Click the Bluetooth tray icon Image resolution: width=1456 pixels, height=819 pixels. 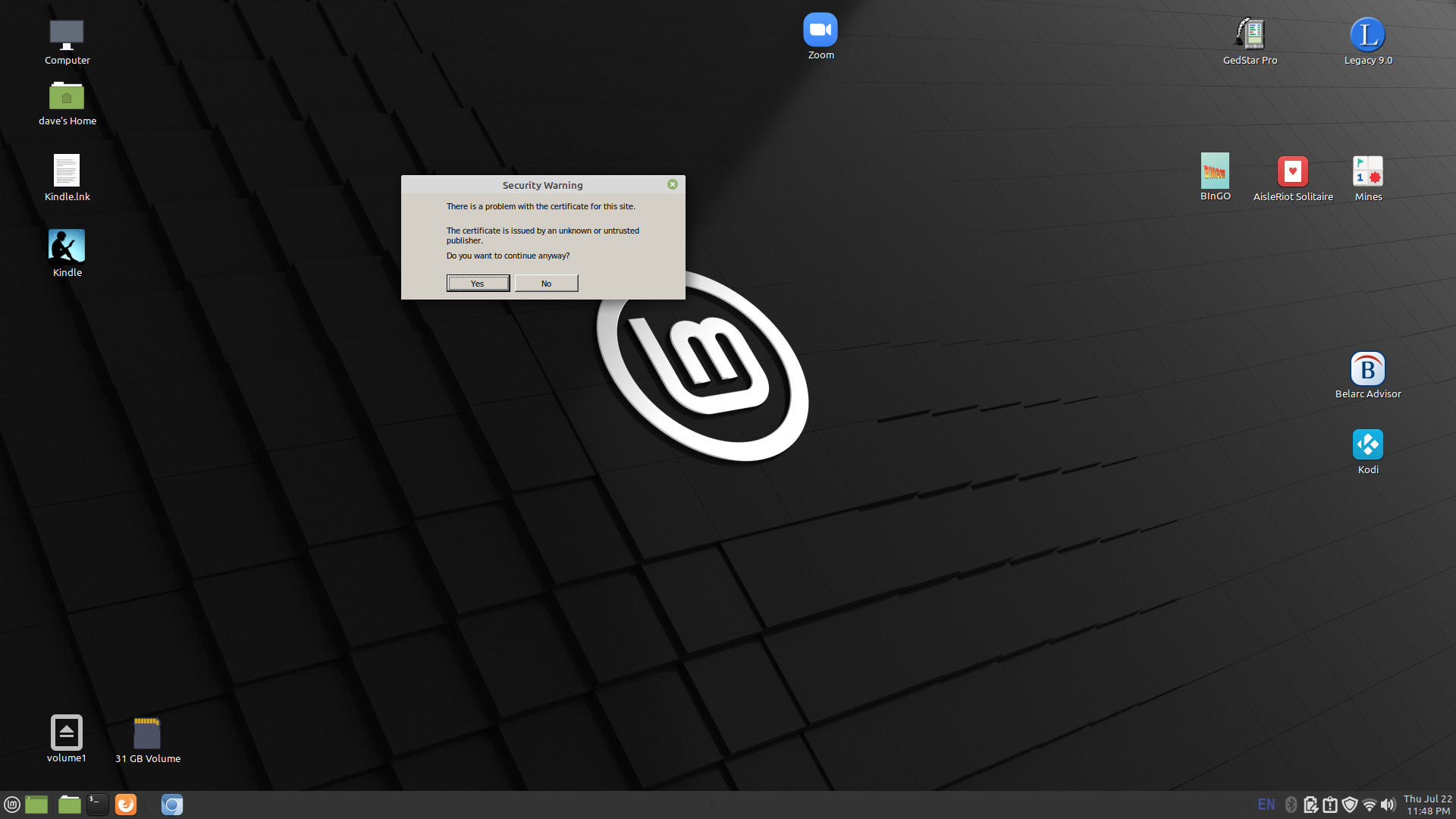pos(1291,805)
